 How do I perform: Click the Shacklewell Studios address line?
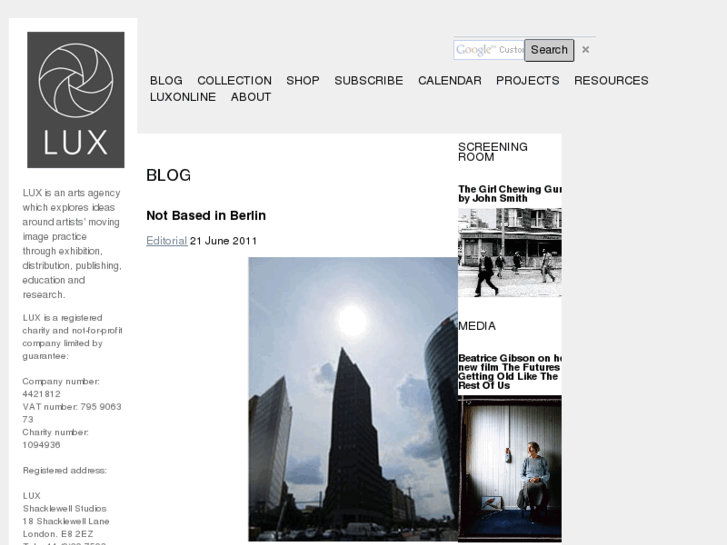(64, 509)
